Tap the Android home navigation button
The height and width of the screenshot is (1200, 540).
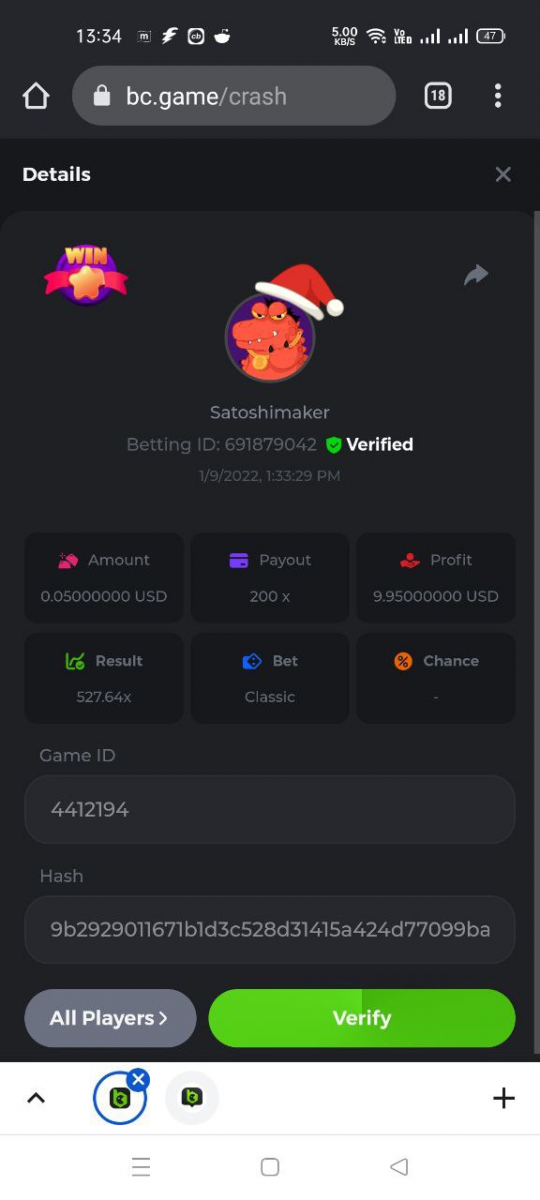pyautogui.click(x=269, y=1167)
